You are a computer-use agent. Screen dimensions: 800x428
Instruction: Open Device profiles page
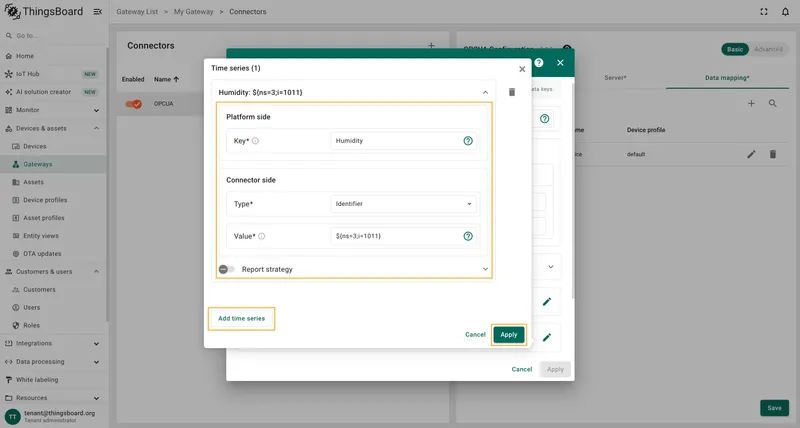pos(54,200)
